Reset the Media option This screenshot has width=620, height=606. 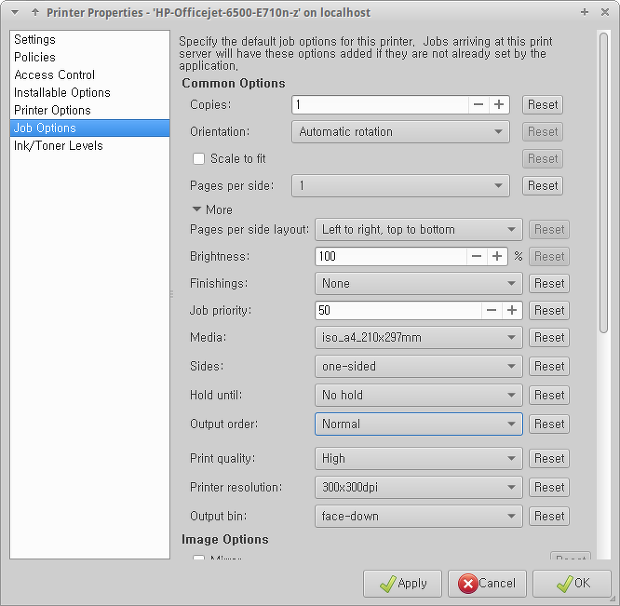[549, 338]
